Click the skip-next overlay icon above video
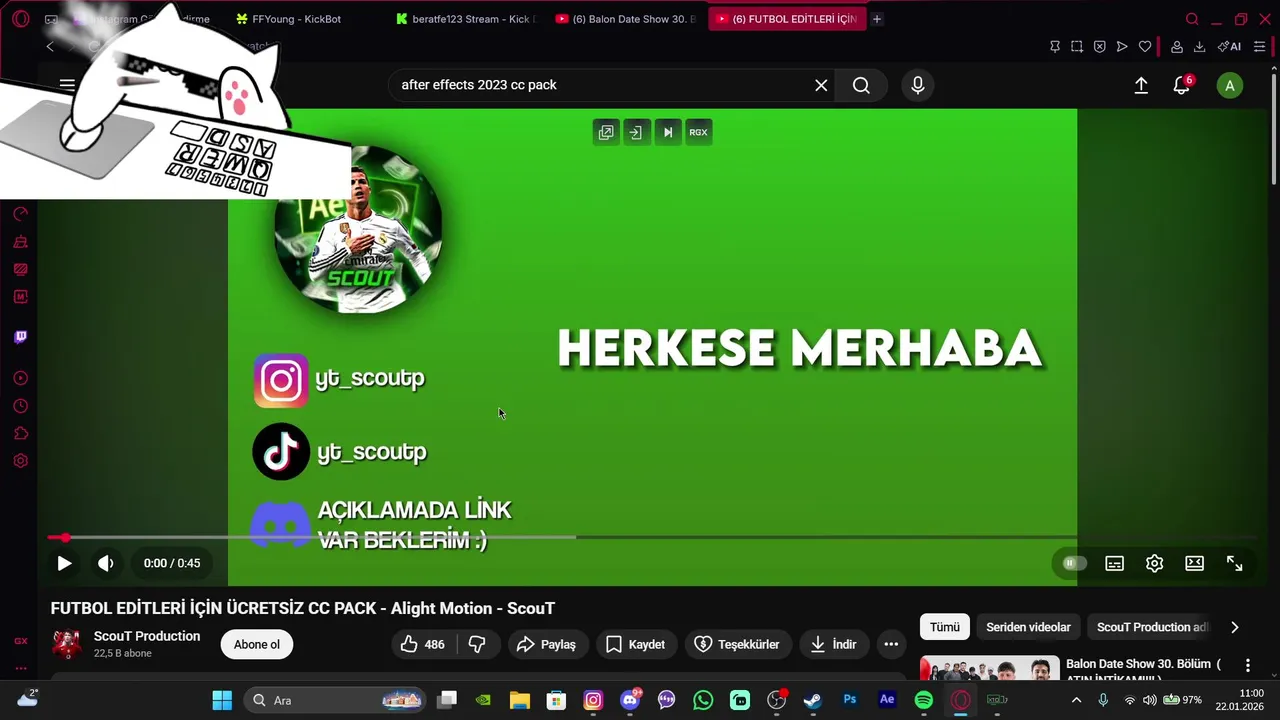Image resolution: width=1280 pixels, height=720 pixels. (x=667, y=132)
